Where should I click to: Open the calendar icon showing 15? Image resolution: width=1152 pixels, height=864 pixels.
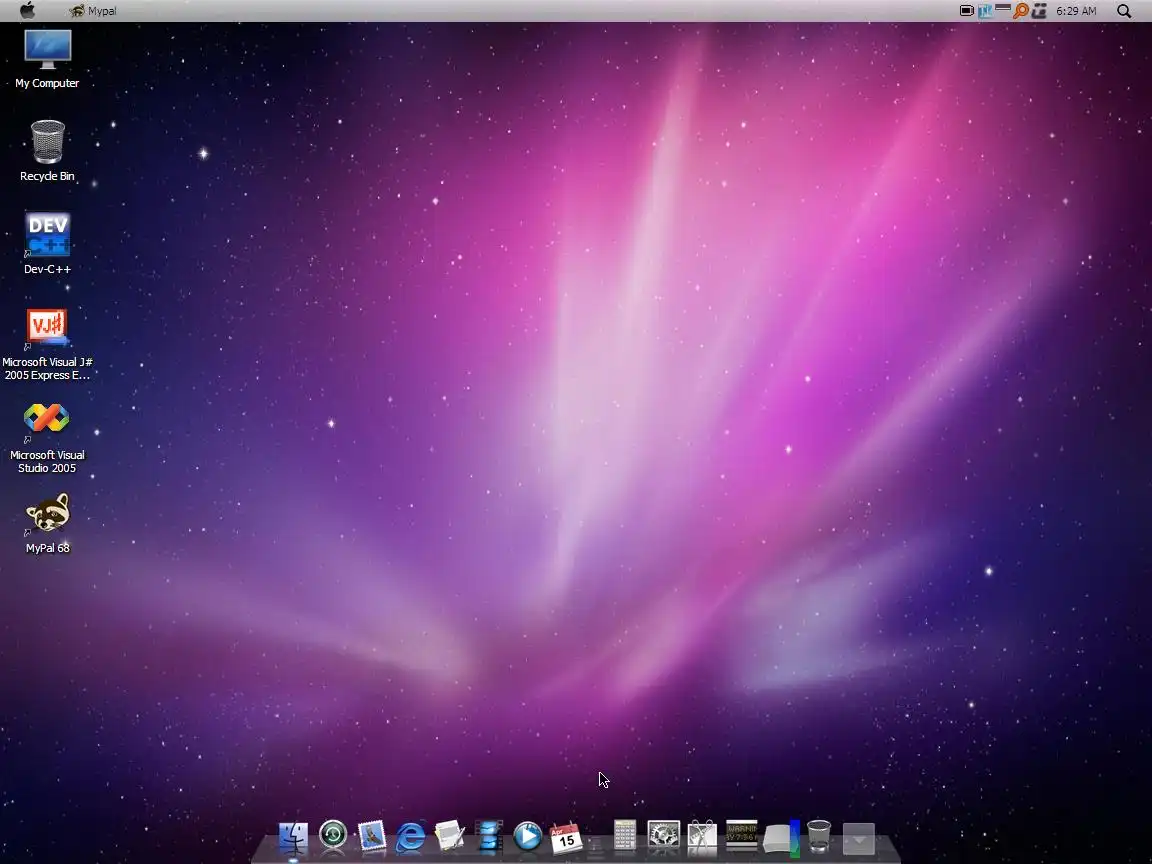point(566,838)
